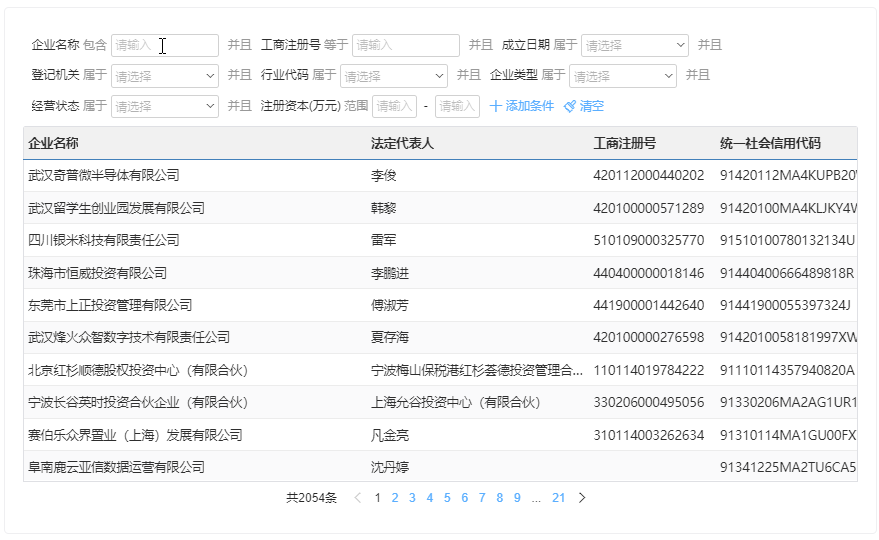Click legal representative 傅淑芳
This screenshot has width=879, height=540.
[390, 305]
